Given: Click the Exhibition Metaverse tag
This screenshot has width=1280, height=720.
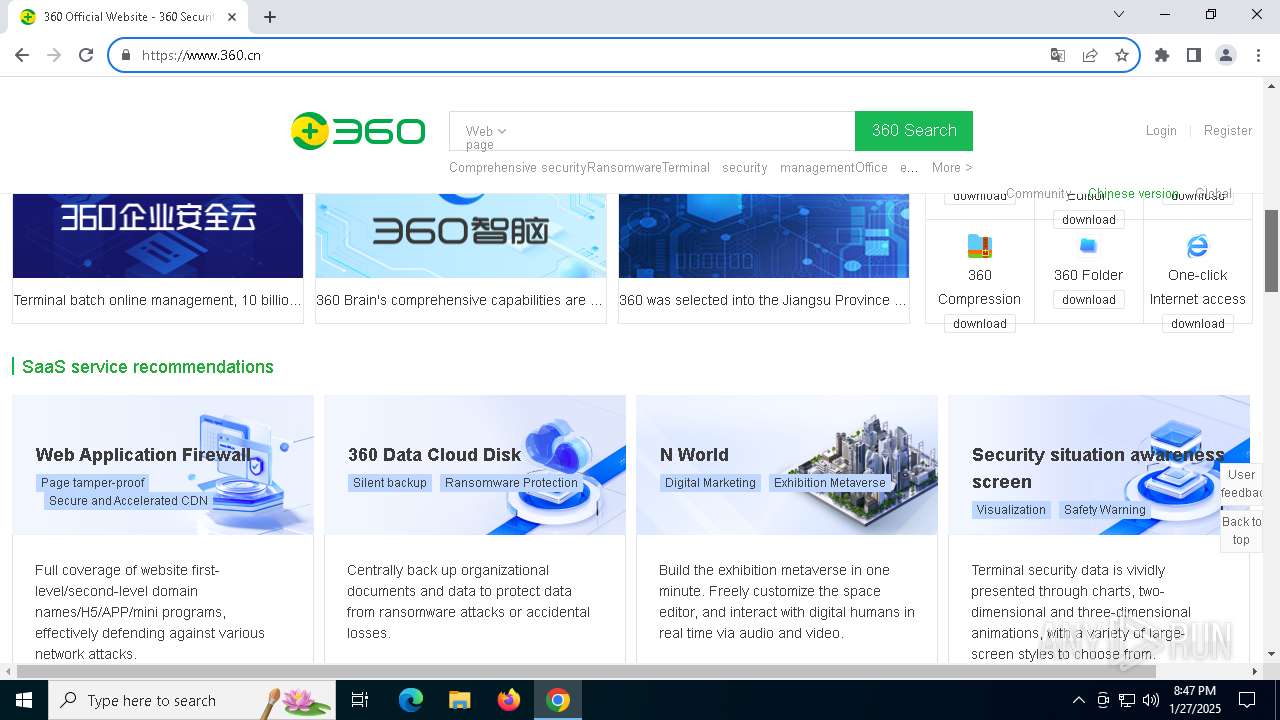Looking at the screenshot, I should 830,483.
